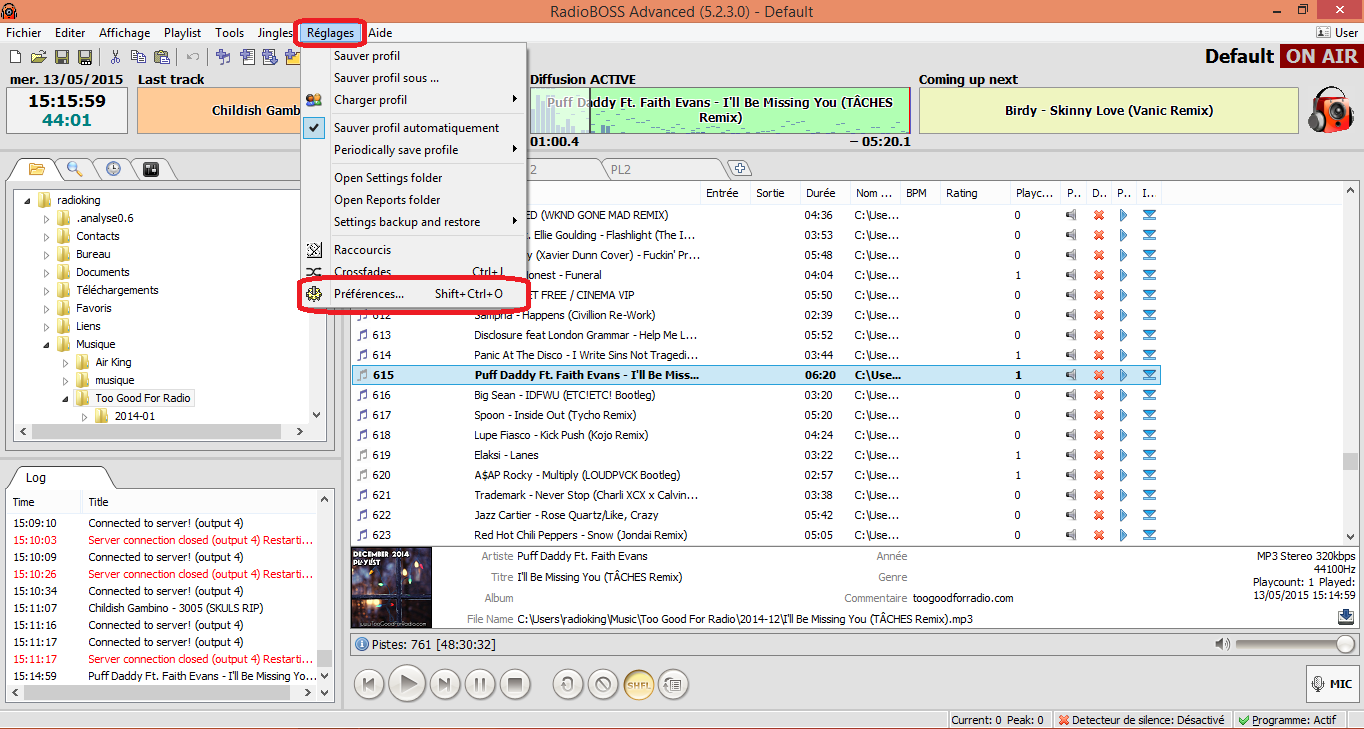
Task: Click the scissors cut icon in toolbar
Action: [115, 57]
